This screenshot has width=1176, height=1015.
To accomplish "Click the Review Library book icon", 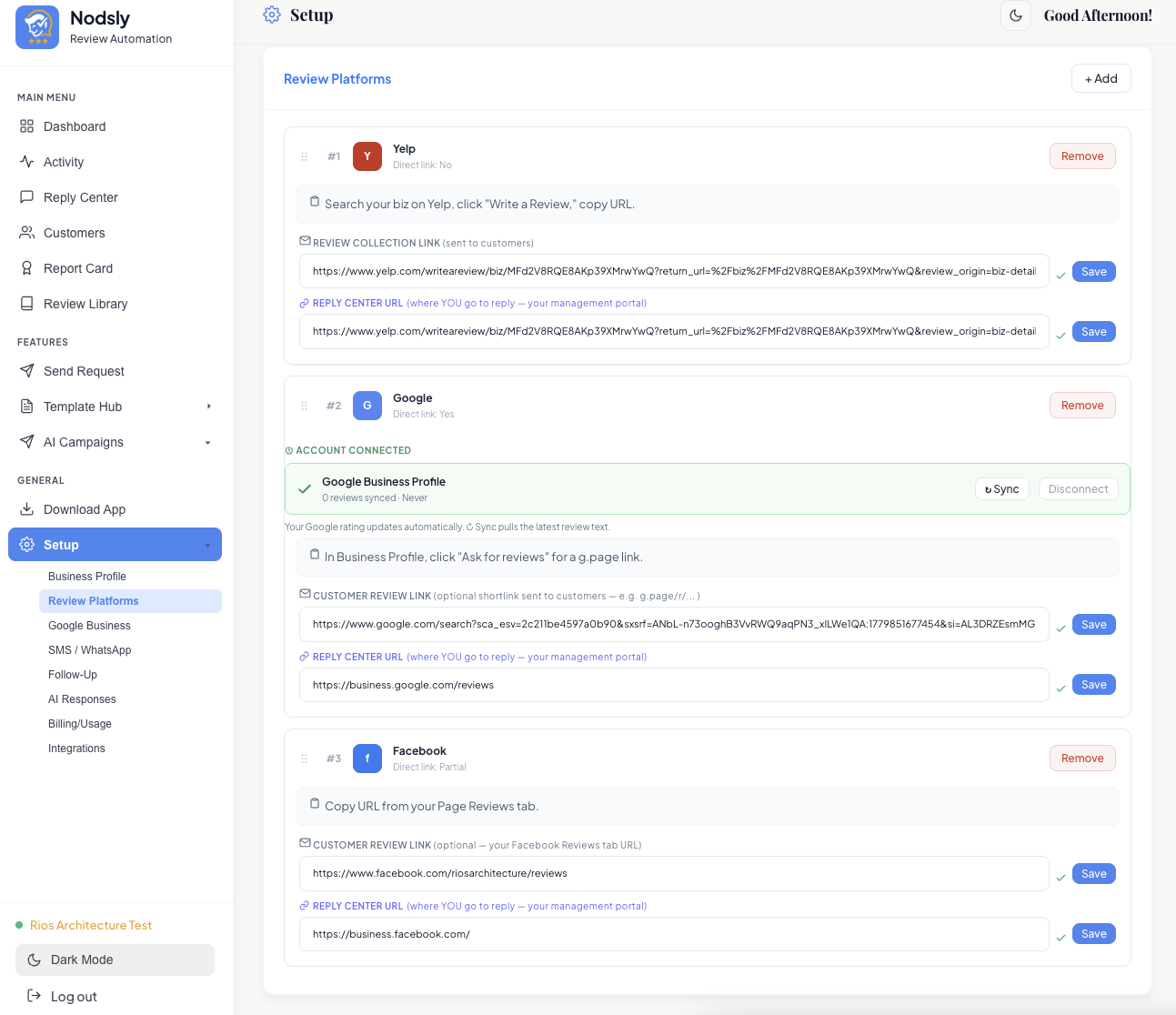I will (x=26, y=304).
